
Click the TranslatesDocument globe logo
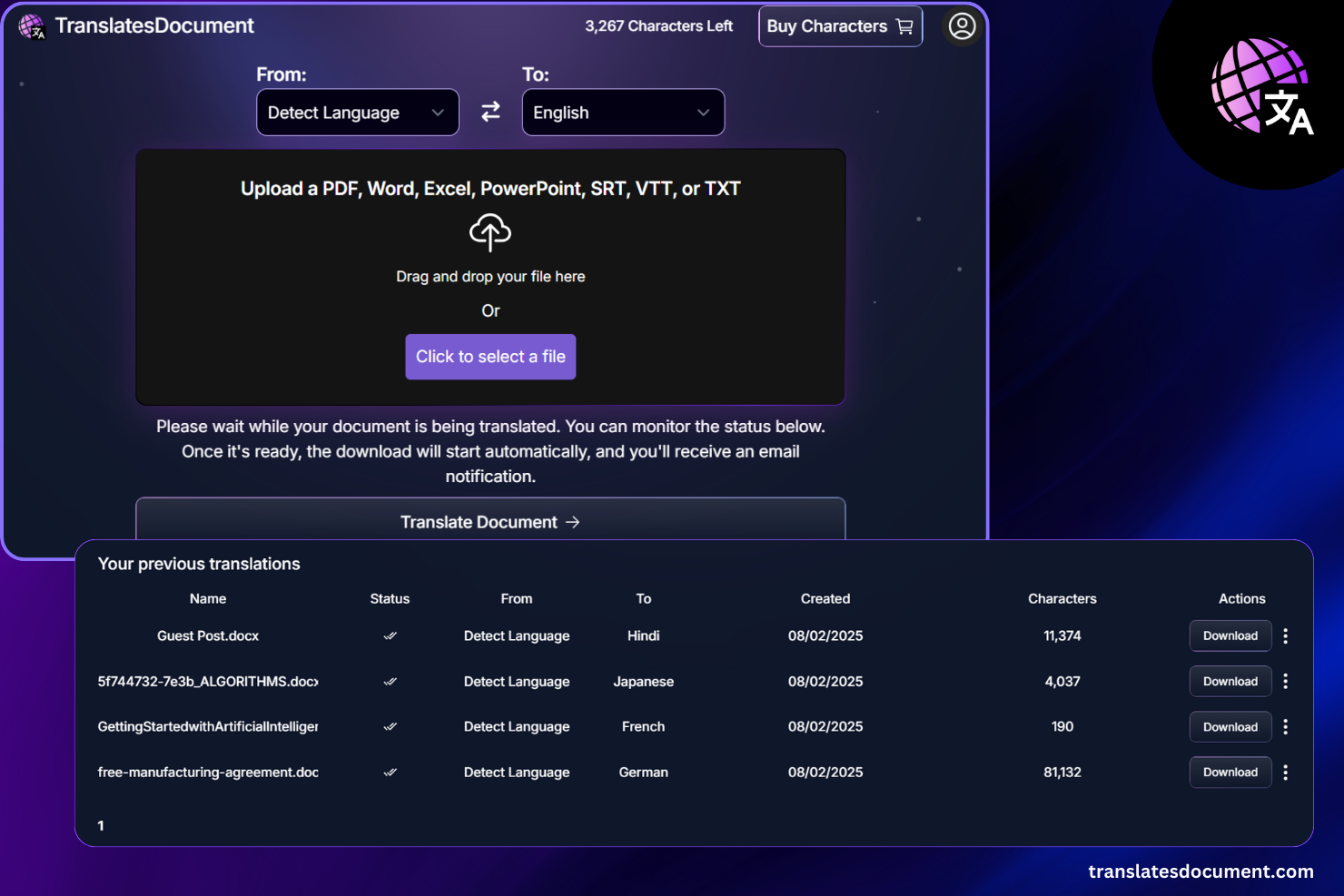[x=32, y=26]
